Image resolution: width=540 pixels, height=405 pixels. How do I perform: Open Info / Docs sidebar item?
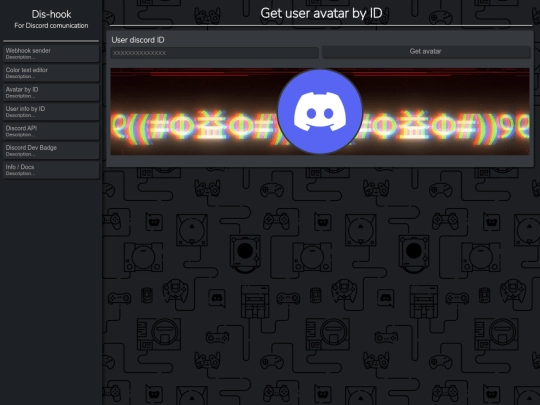click(51, 170)
